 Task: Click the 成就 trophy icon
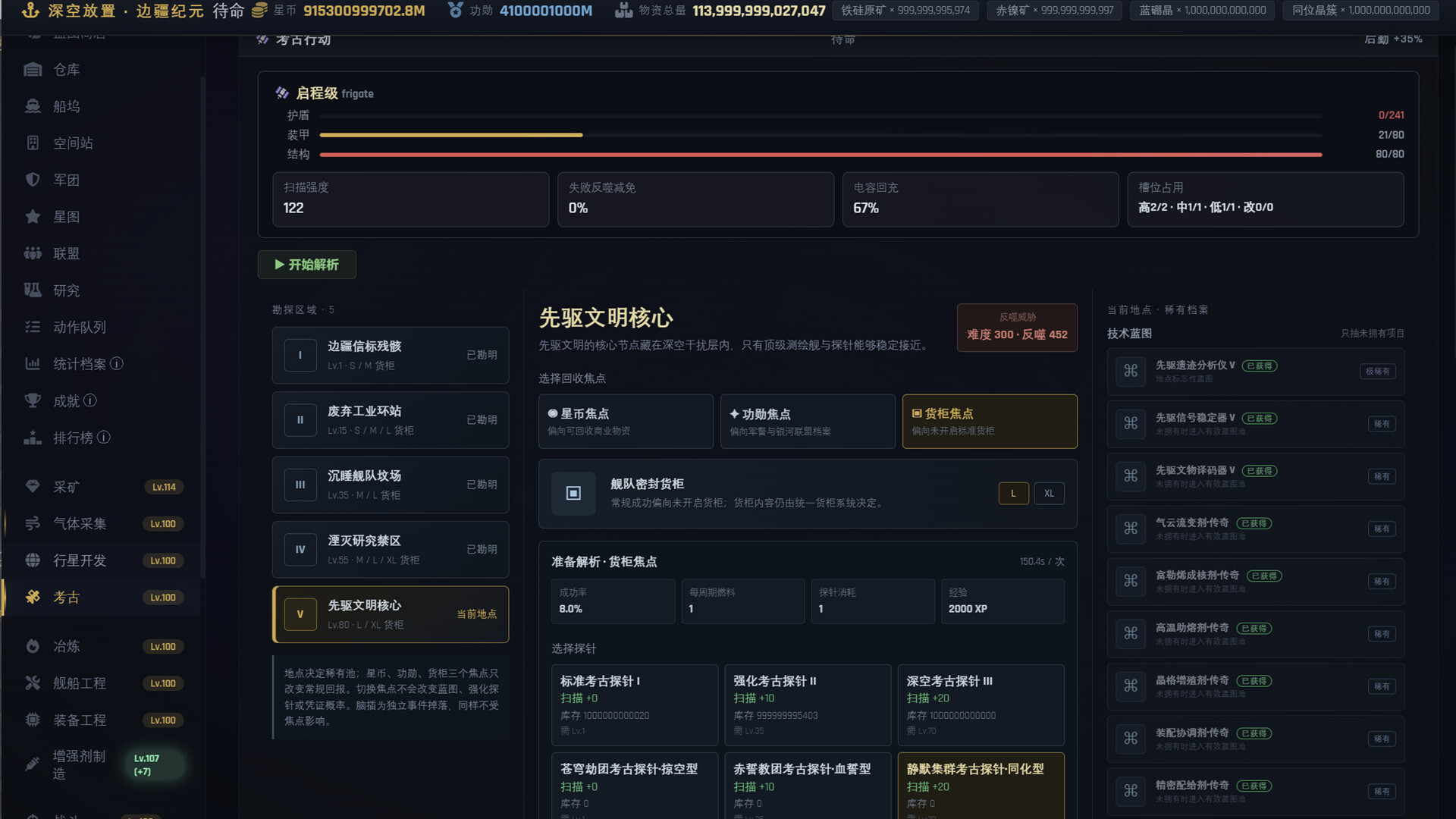click(x=33, y=400)
